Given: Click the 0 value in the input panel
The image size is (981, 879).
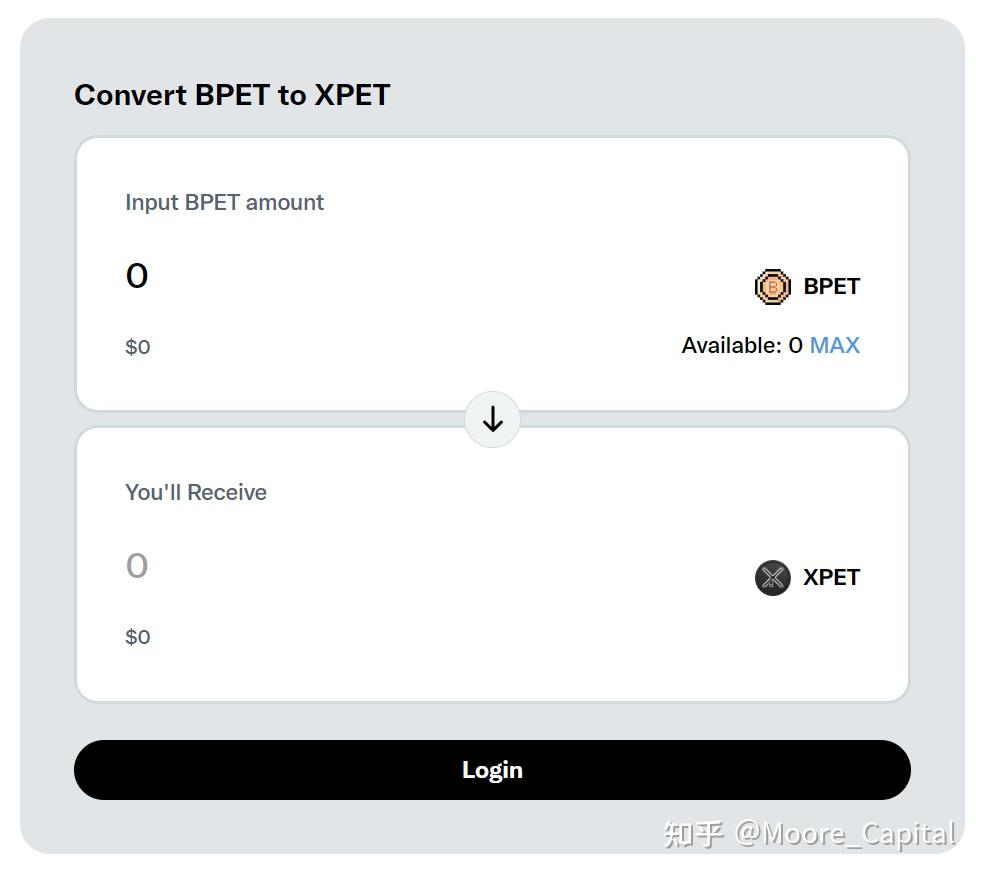Looking at the screenshot, I should (137, 276).
